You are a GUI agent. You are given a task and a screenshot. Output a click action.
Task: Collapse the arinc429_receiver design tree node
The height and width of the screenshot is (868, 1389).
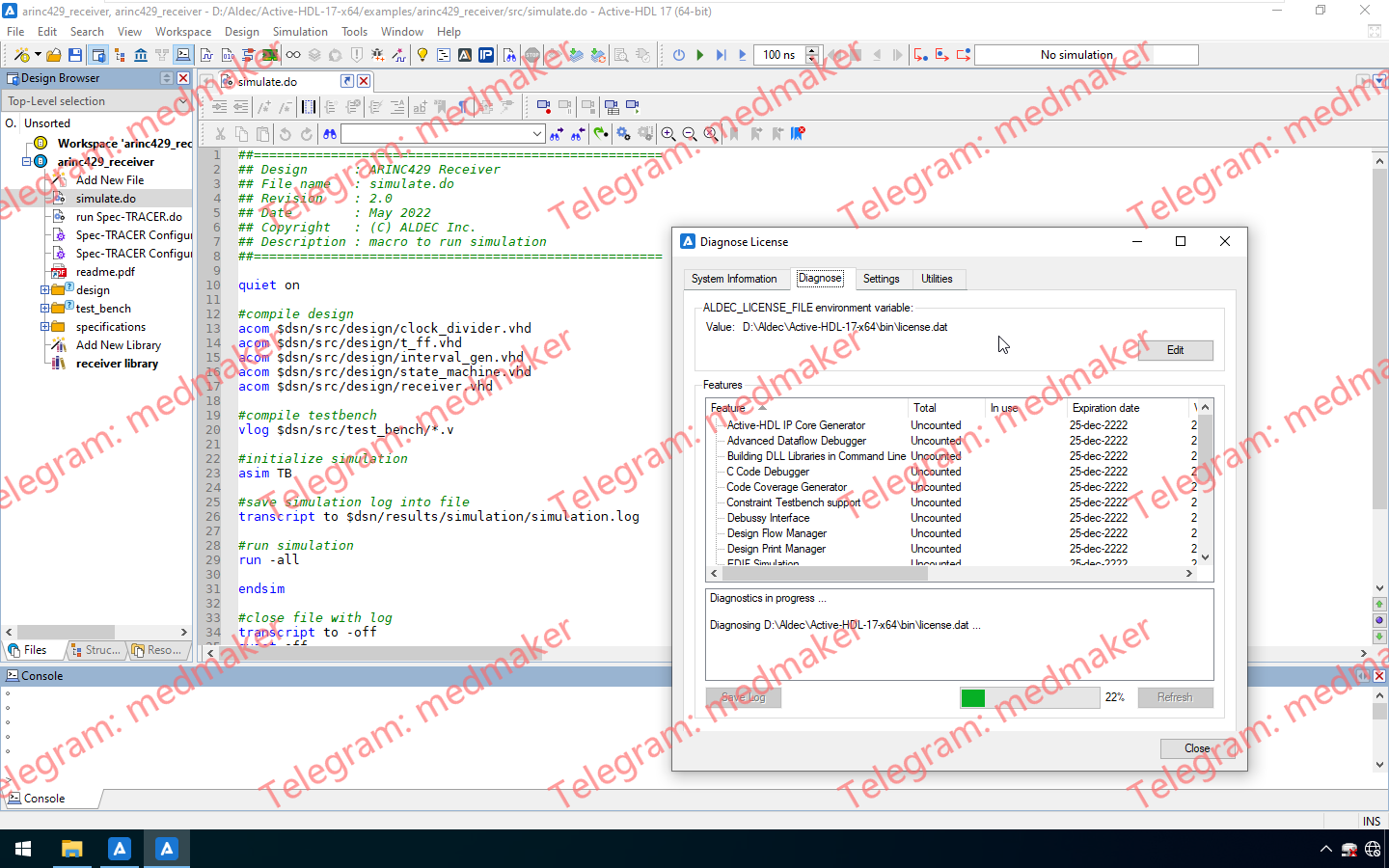[x=27, y=161]
